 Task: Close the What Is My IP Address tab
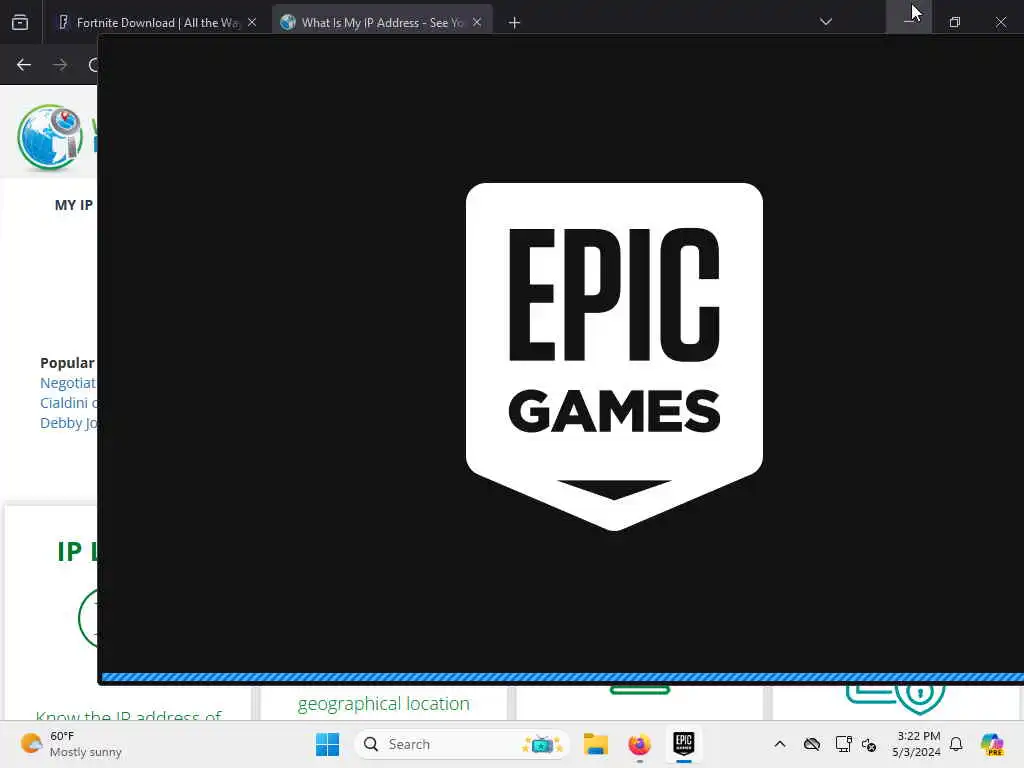click(477, 22)
